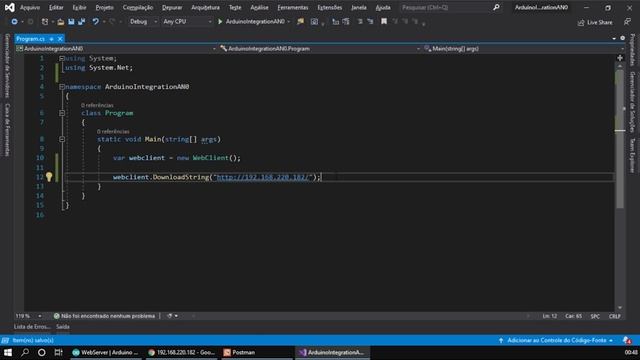This screenshot has width=640, height=360.
Task: Click the Live Share button
Action: coord(595,22)
